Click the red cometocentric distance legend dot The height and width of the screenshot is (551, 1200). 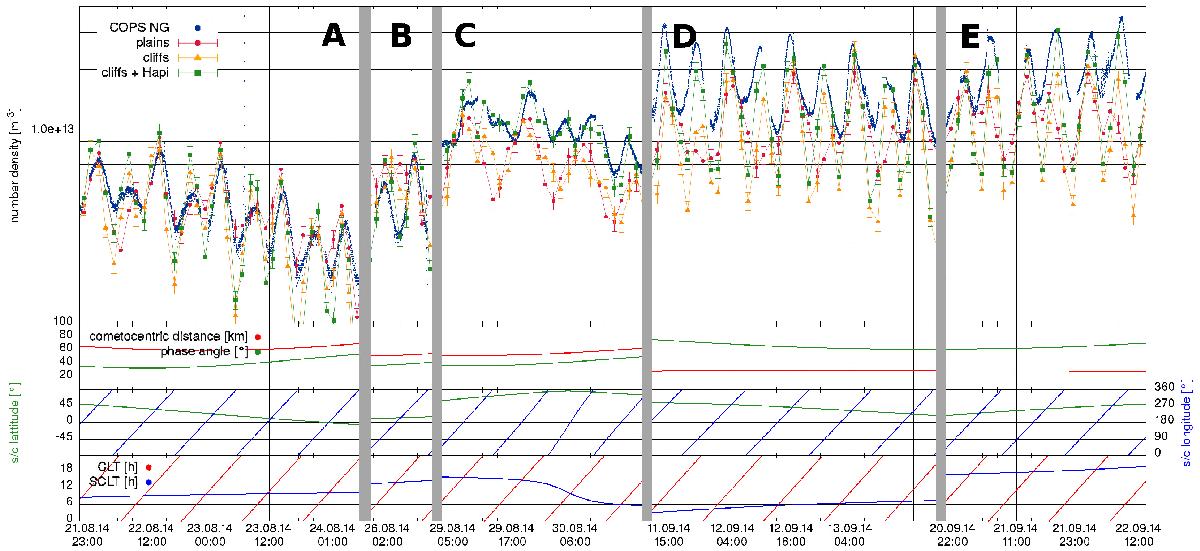coord(258,338)
